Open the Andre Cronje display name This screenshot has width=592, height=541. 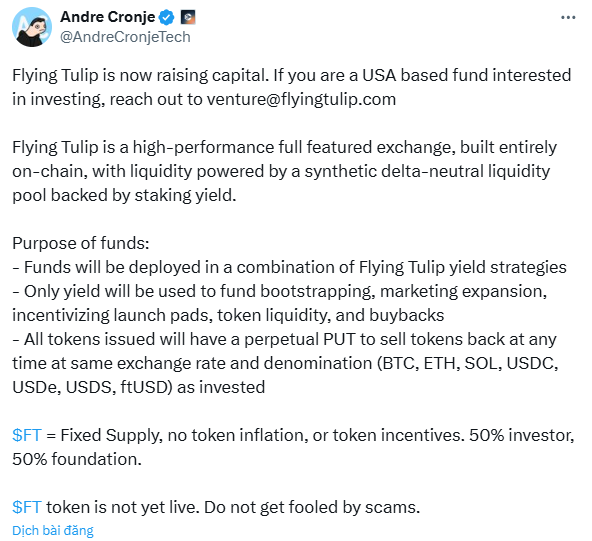(108, 17)
